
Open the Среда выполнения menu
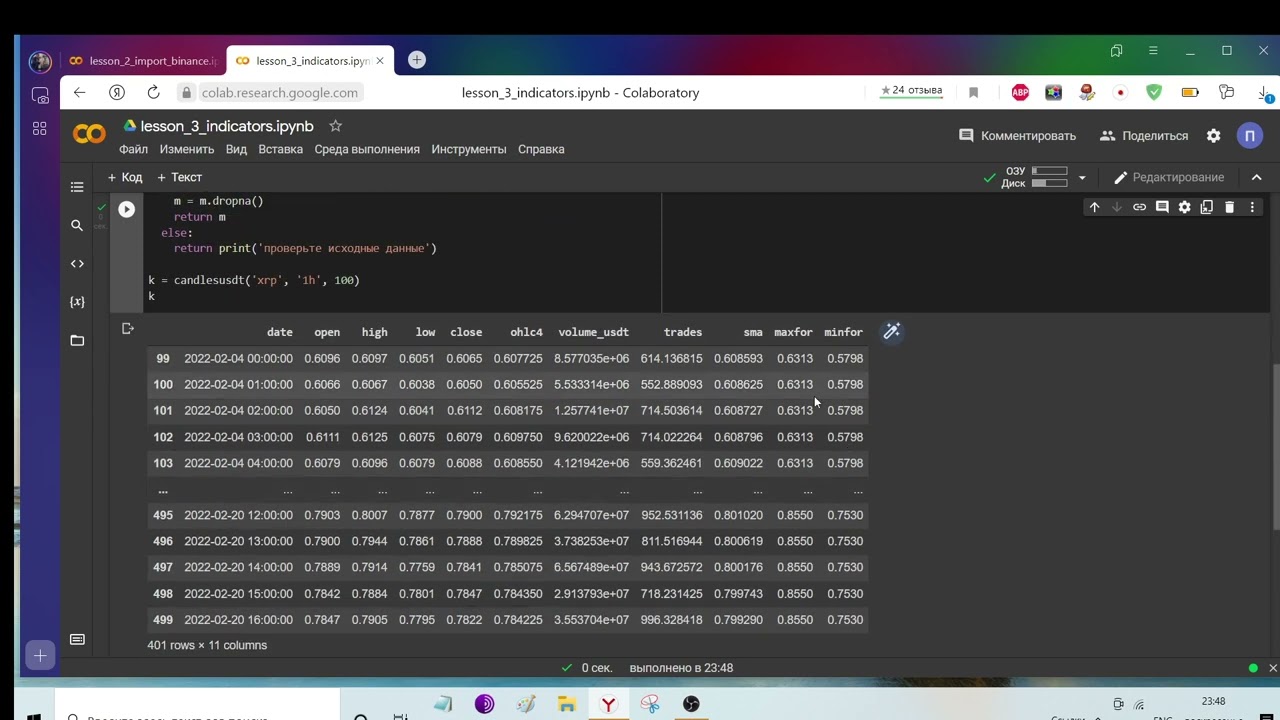(x=367, y=149)
